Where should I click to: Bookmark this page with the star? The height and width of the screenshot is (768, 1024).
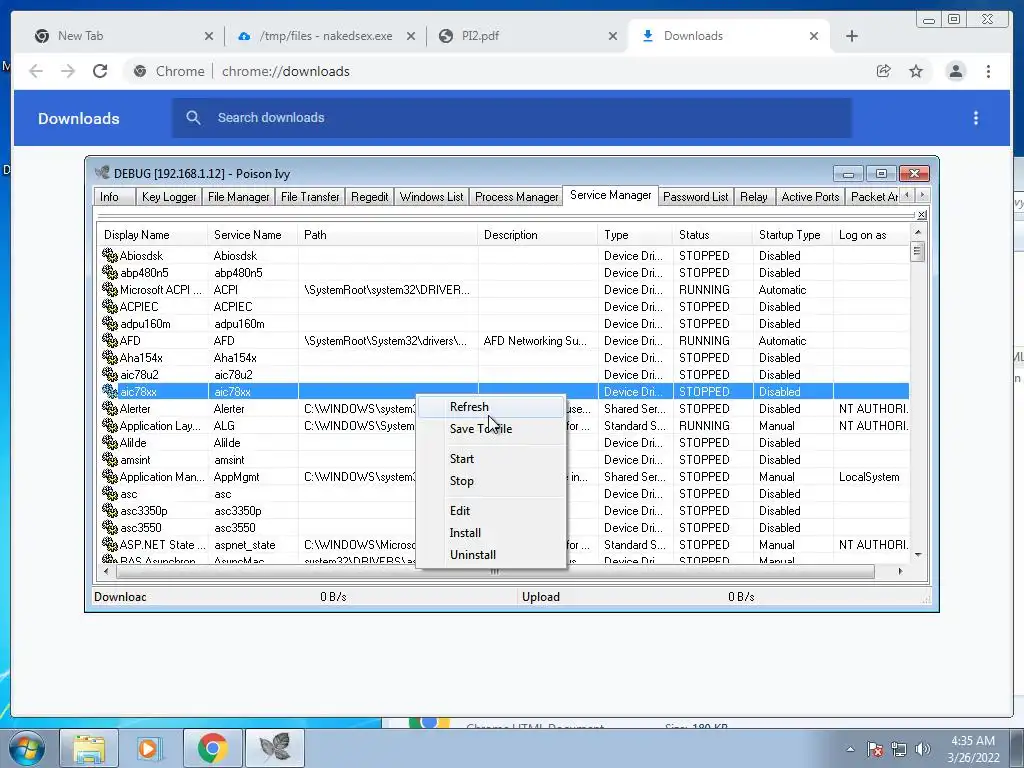tap(916, 71)
